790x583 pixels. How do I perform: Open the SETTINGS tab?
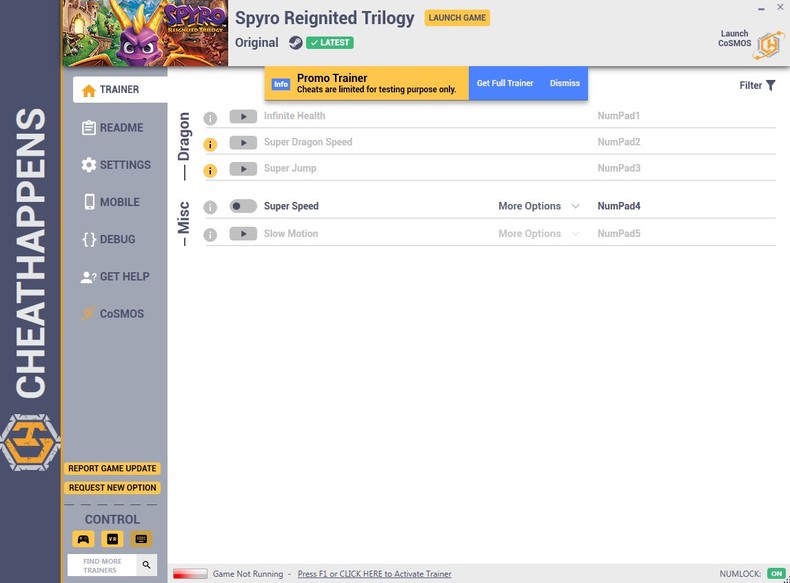tap(116, 165)
